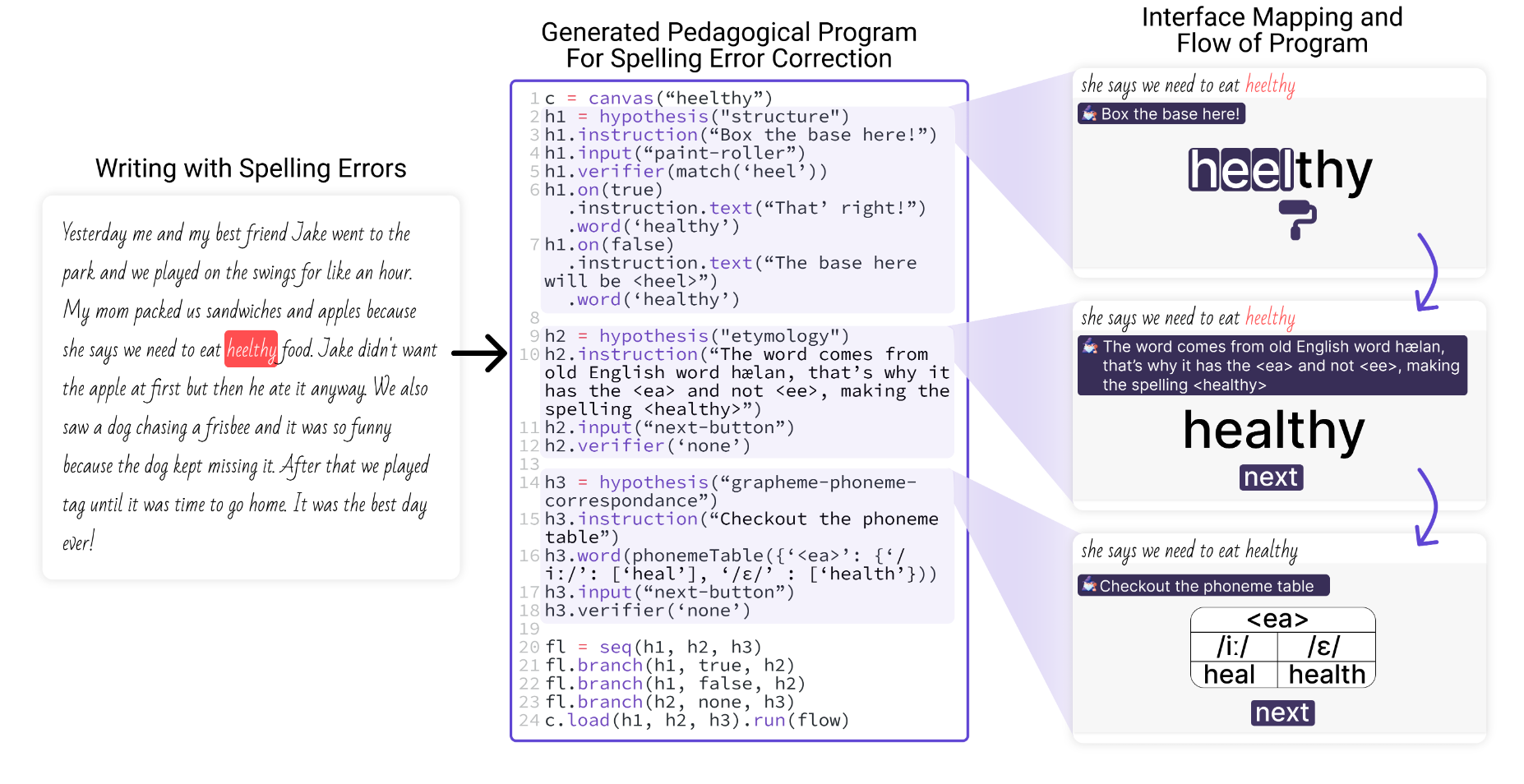Select the "heal" cell in the phoneme table
Viewport: 1524px width, 784px height.
tap(1230, 675)
